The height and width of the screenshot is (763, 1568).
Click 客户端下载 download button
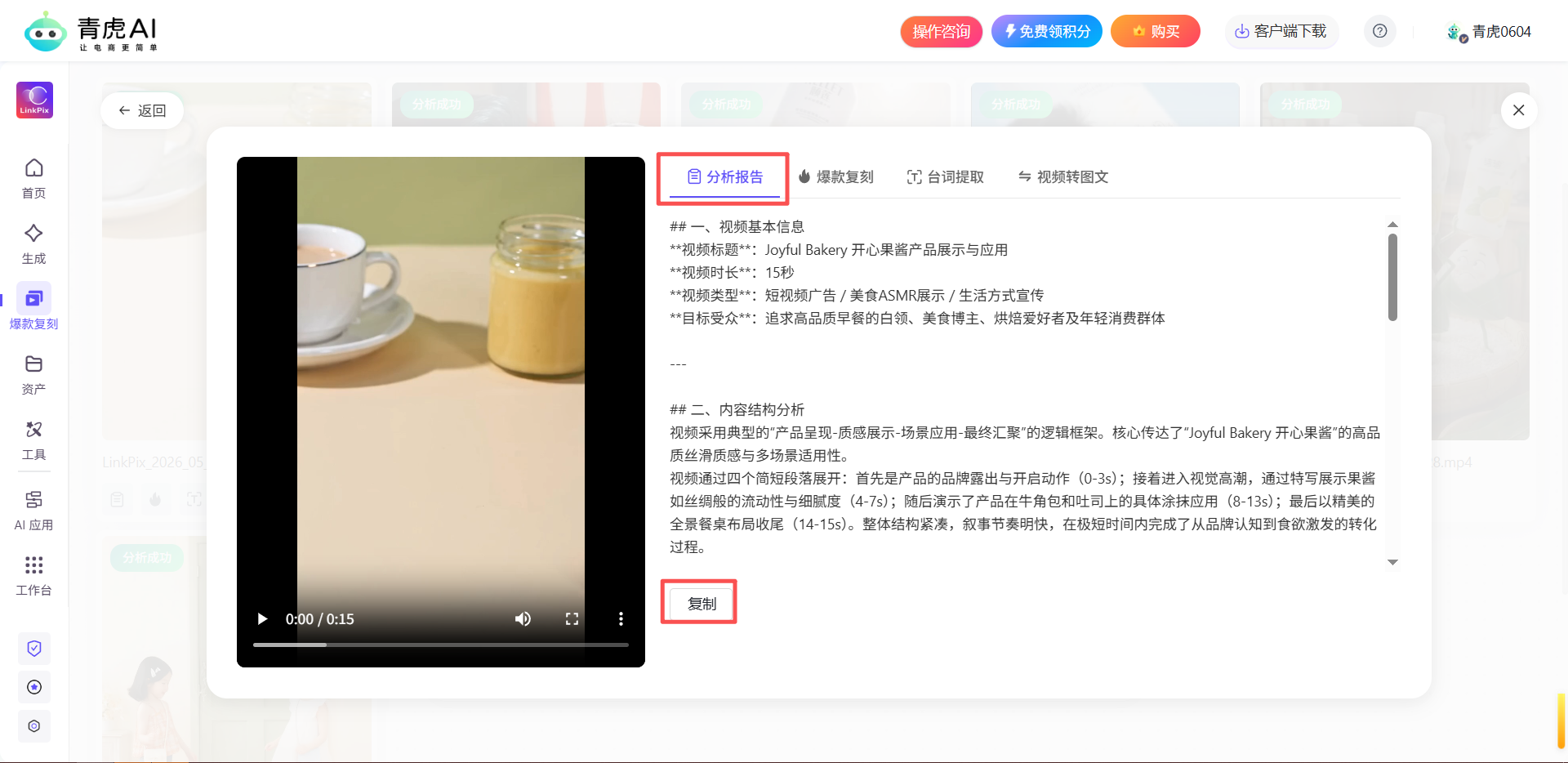pos(1281,31)
